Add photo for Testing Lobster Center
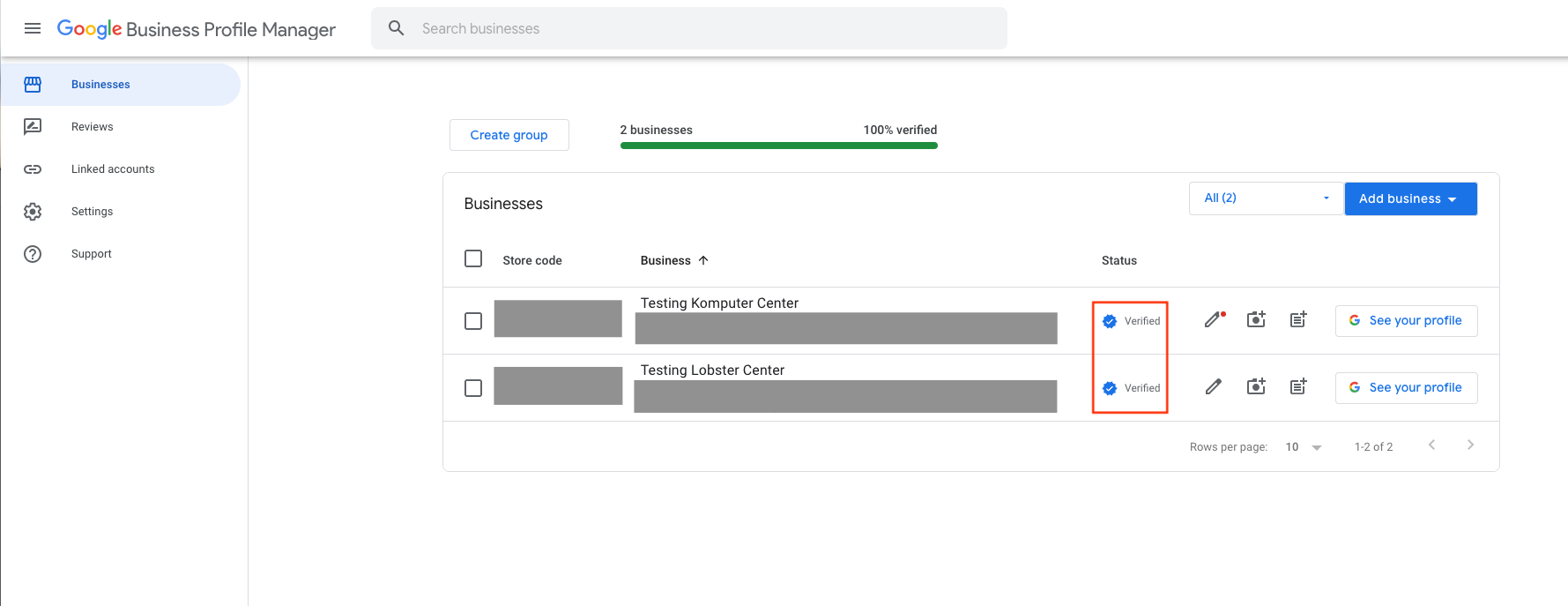 (x=1256, y=386)
